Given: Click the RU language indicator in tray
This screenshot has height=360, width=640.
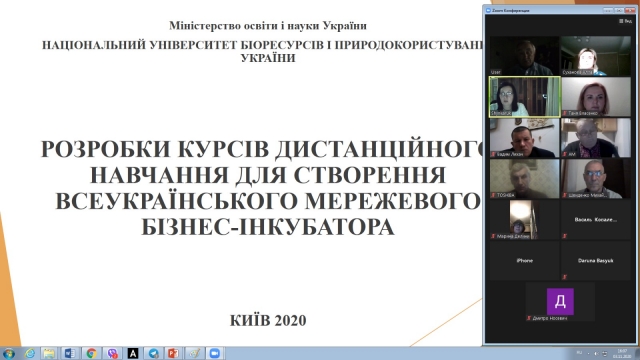Looking at the screenshot, I should [579, 353].
